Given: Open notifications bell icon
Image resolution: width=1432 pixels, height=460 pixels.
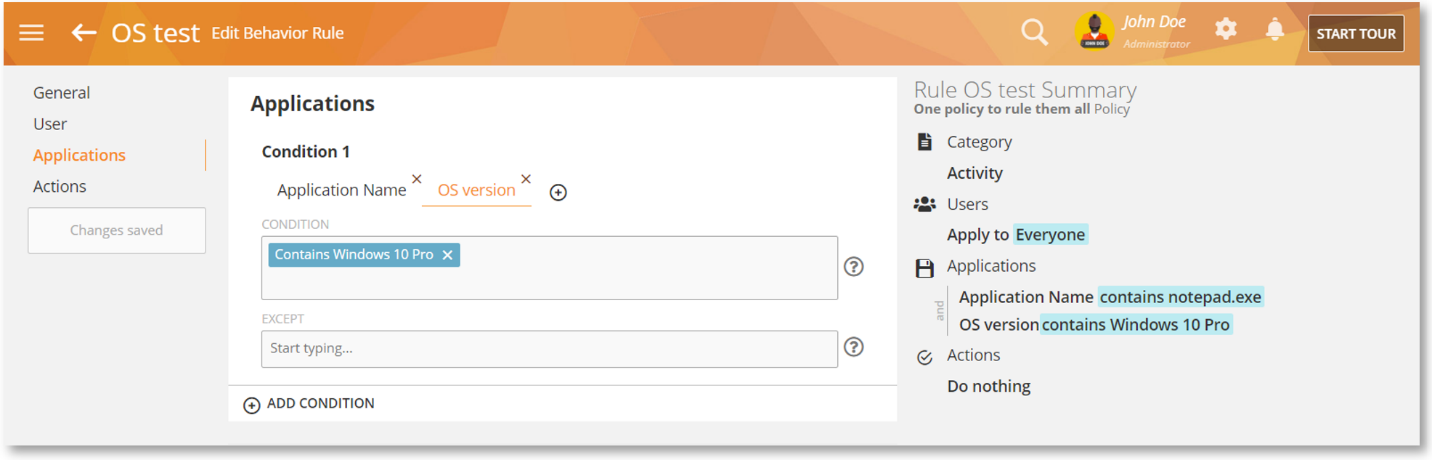Looking at the screenshot, I should pos(1275,30).
